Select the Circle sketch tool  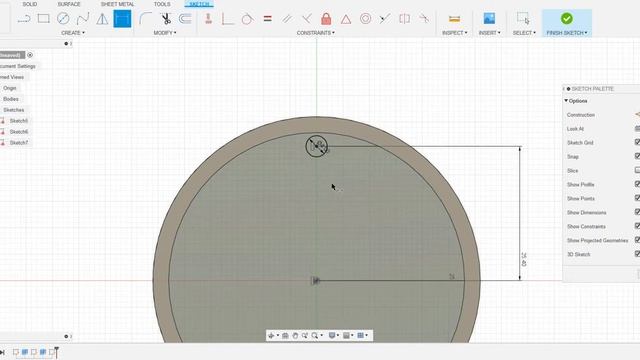click(63, 18)
